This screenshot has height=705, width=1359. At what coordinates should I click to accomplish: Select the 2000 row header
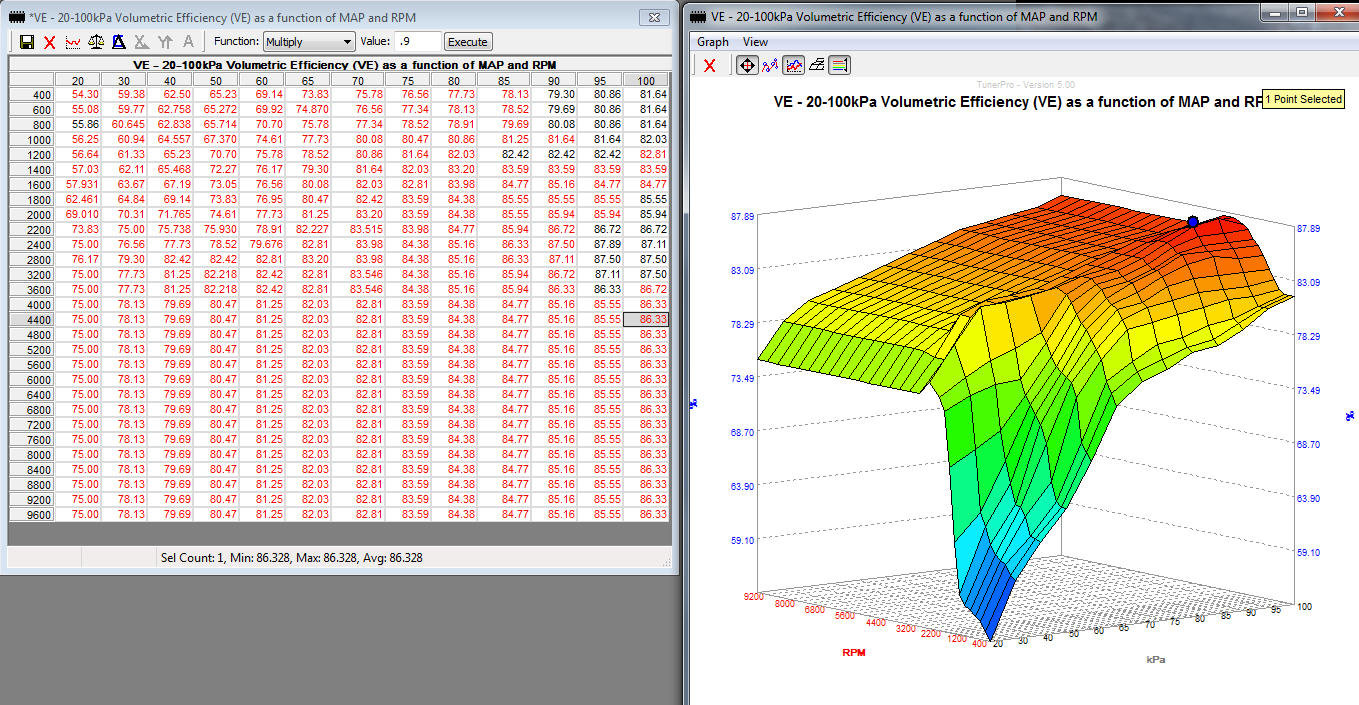(x=32, y=214)
